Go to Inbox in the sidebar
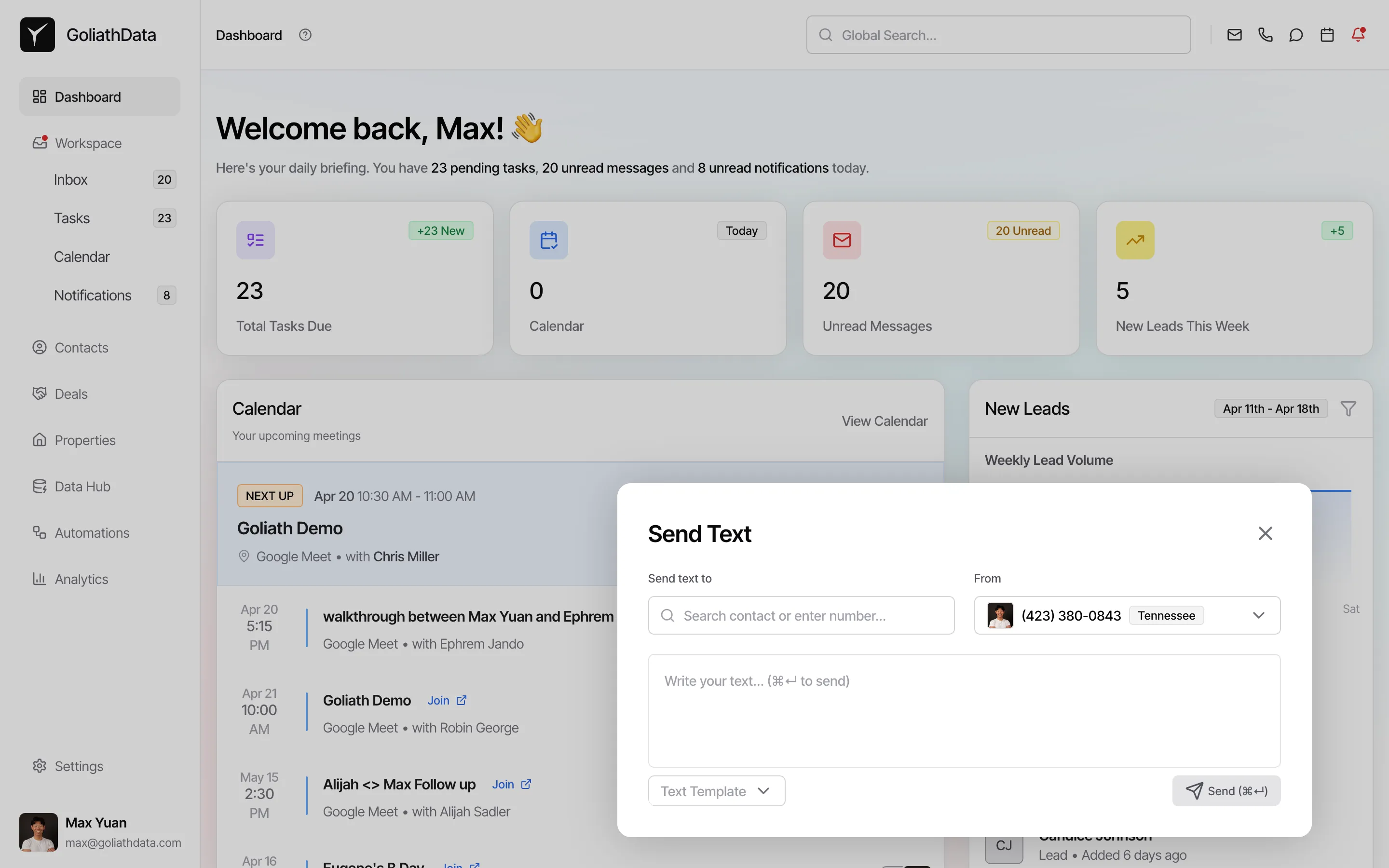Screen dimensions: 1389x868 click(70, 180)
